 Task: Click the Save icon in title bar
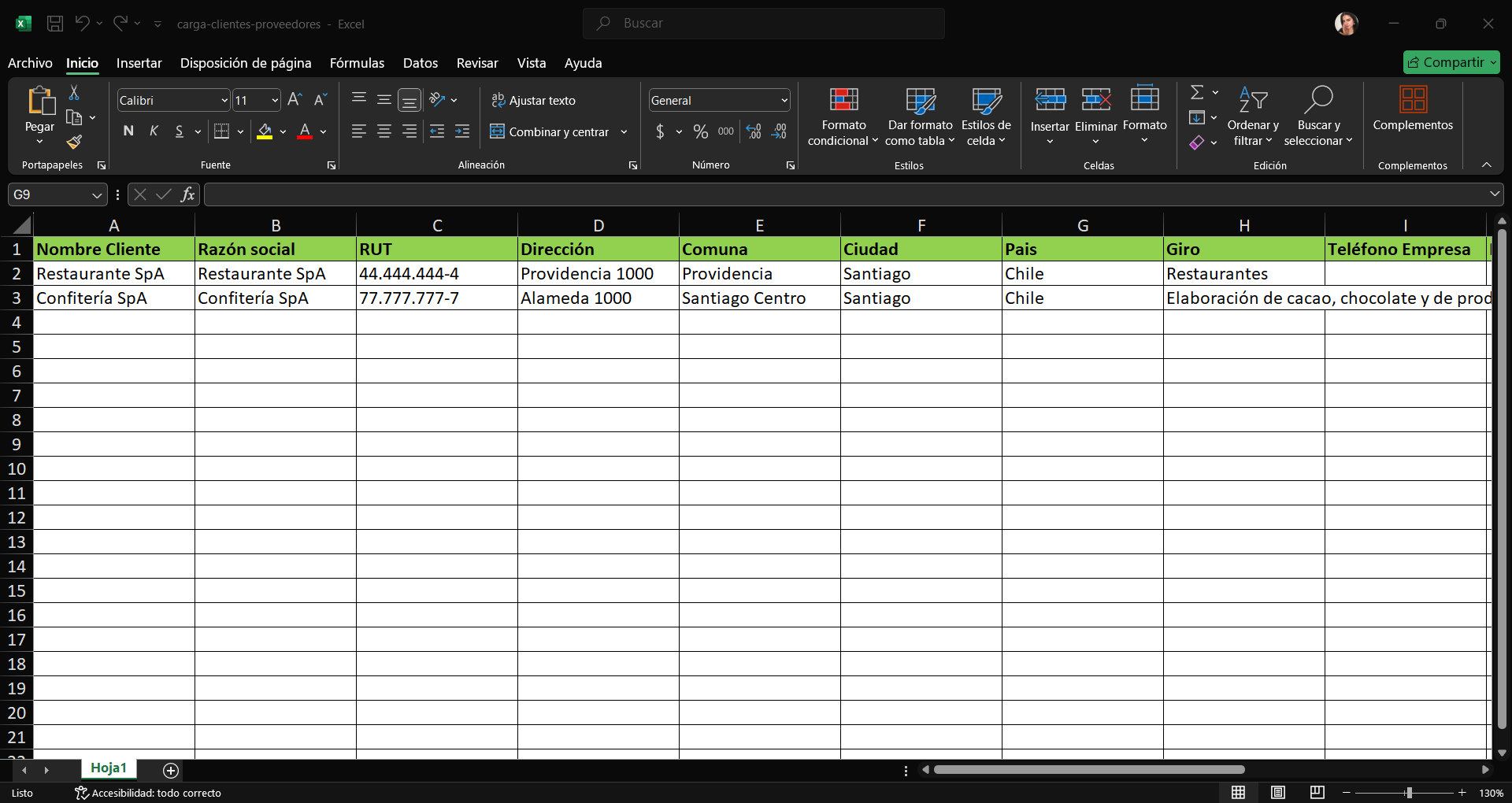(x=55, y=24)
